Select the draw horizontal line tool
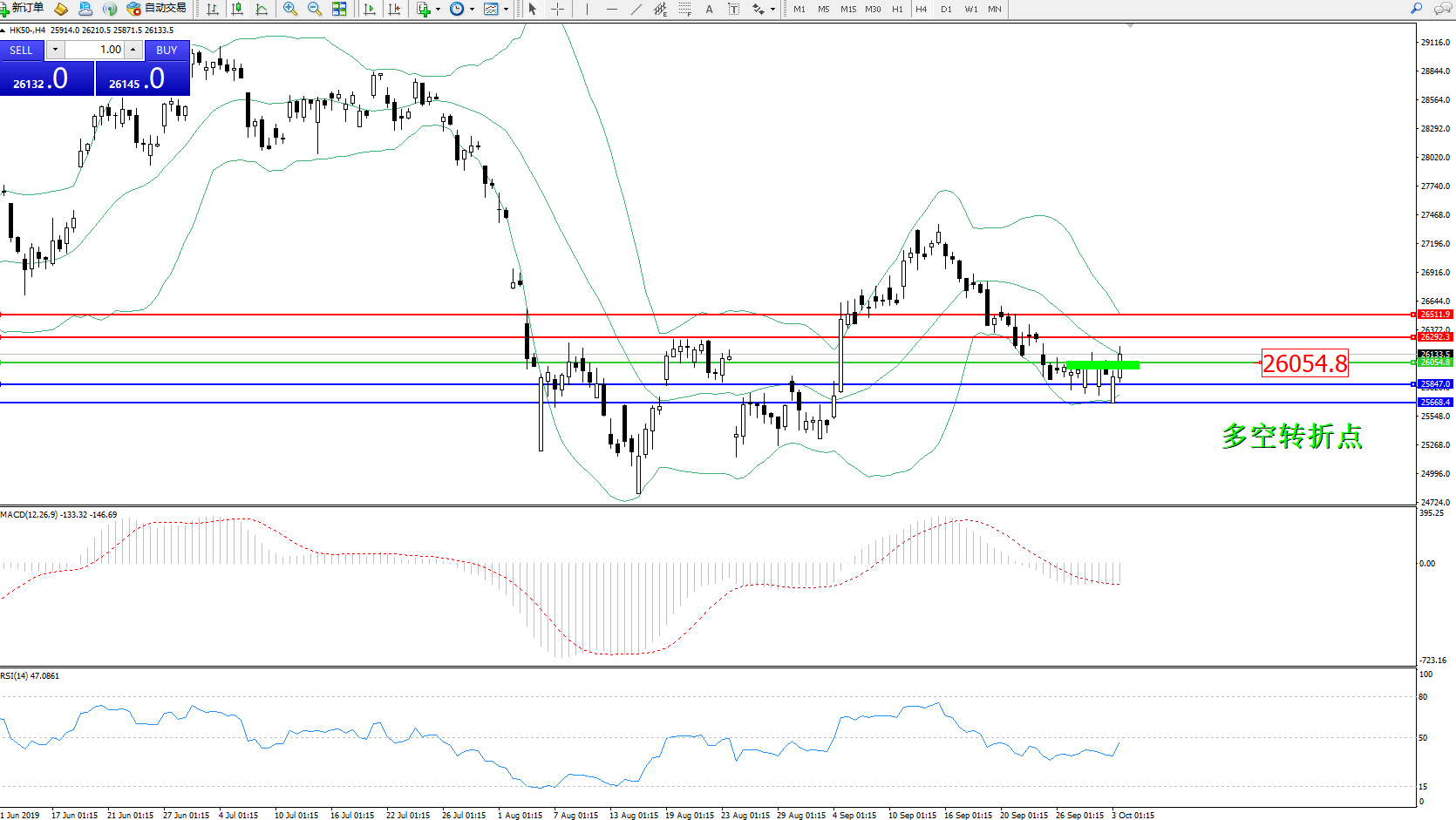The image size is (1456, 820). [x=612, y=9]
